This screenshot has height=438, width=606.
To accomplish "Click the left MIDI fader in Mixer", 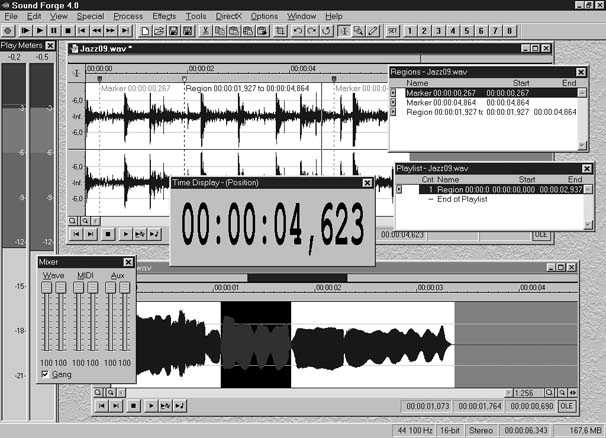I will click(x=78, y=288).
